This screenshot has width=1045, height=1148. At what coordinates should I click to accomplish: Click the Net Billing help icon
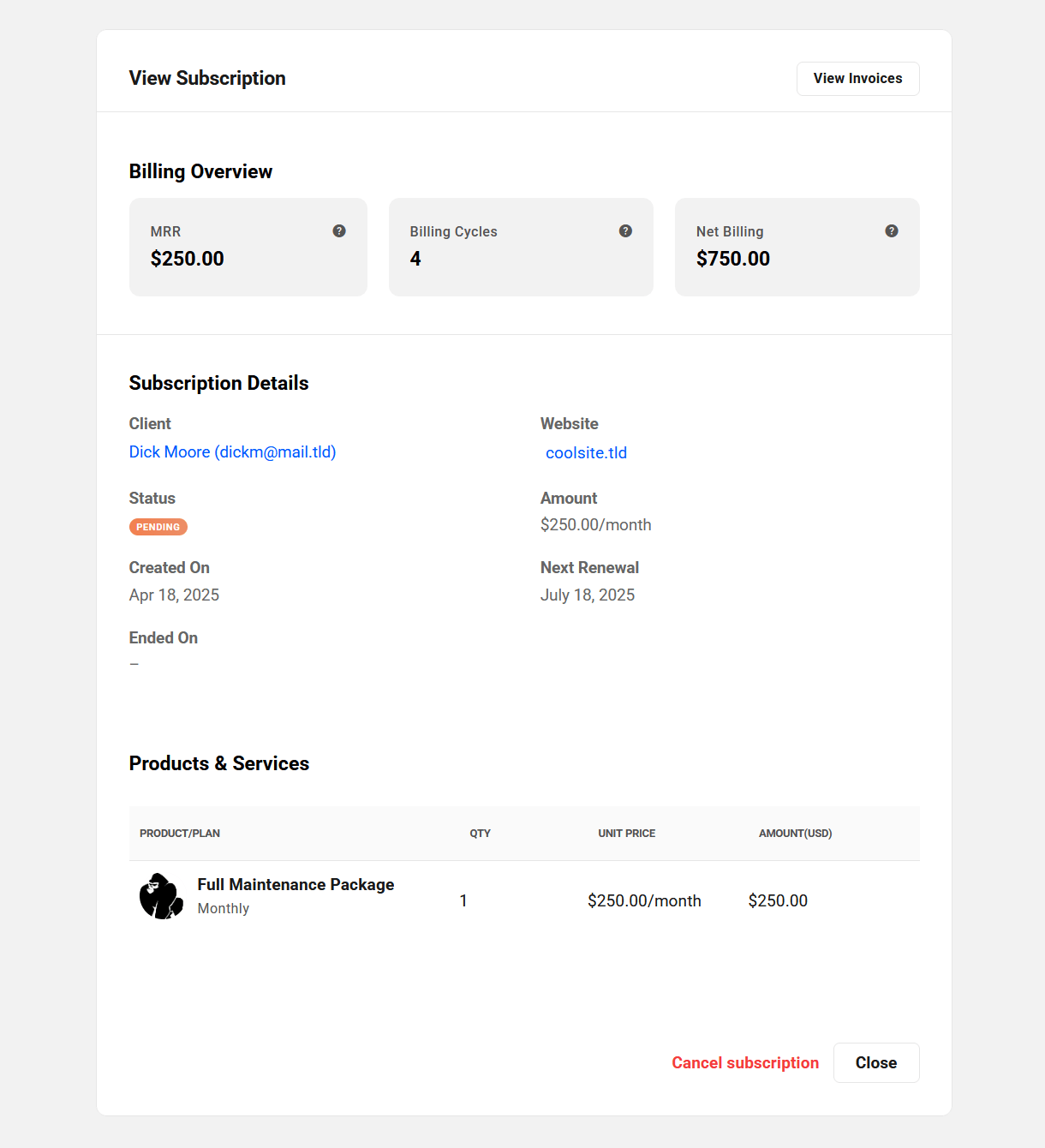pos(892,231)
